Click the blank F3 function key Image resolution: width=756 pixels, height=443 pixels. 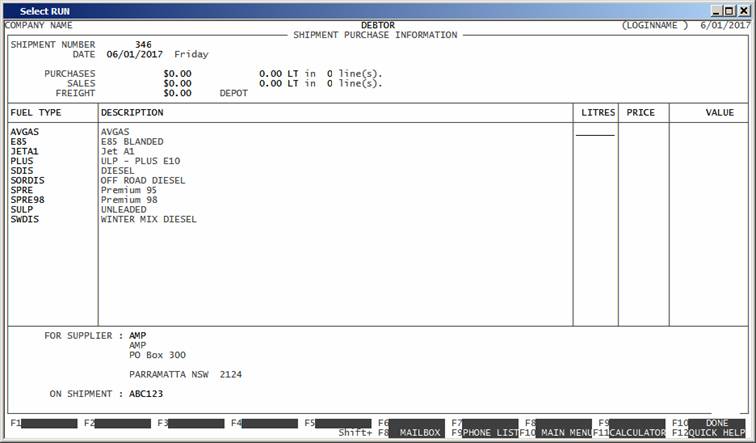tap(196, 423)
